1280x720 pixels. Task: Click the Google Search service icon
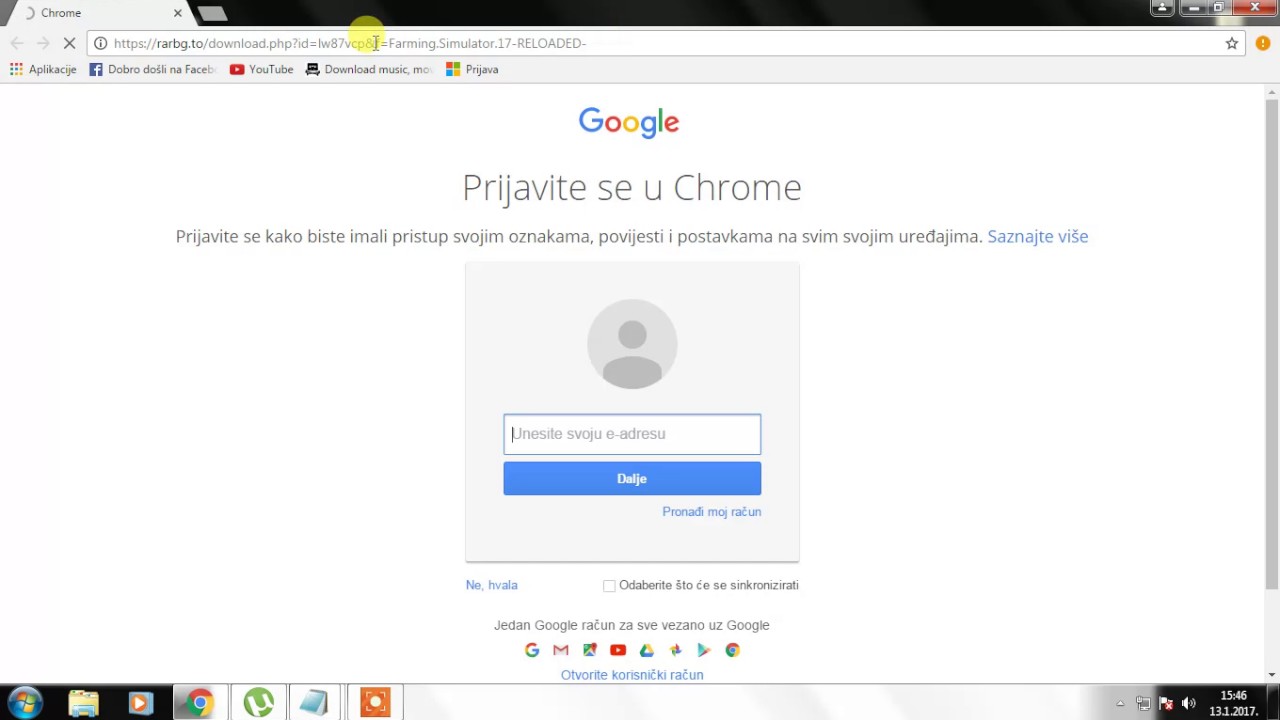pyautogui.click(x=532, y=650)
